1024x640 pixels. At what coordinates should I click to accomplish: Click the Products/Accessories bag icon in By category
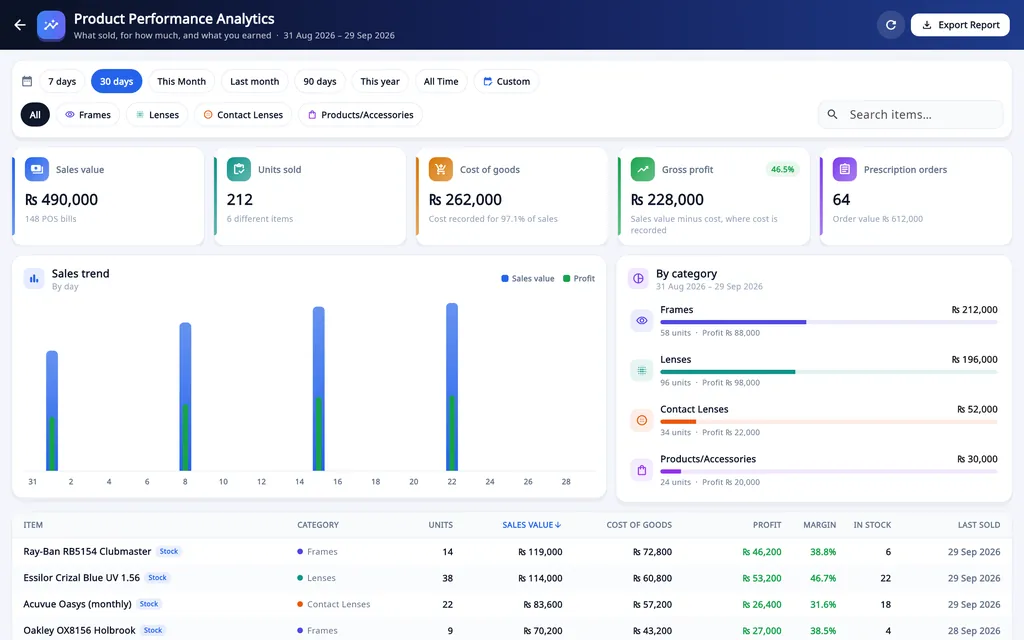[x=642, y=470]
